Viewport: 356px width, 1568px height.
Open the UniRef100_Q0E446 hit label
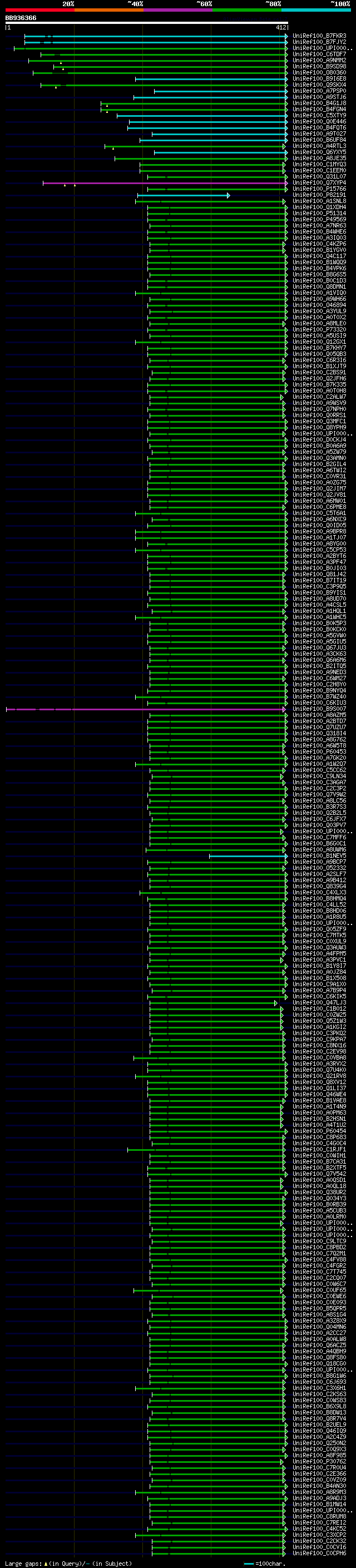[x=319, y=121]
